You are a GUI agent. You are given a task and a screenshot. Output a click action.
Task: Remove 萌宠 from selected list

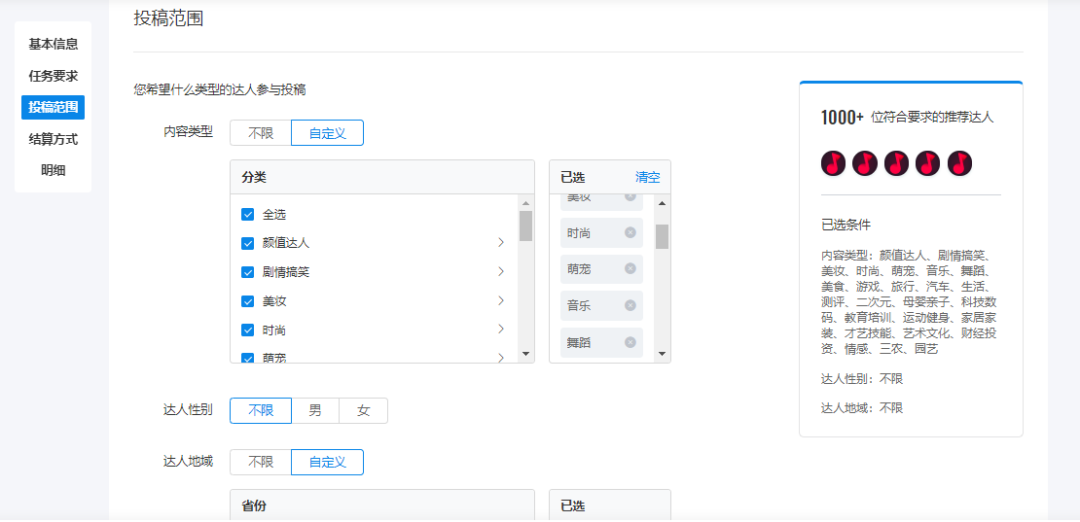pyautogui.click(x=630, y=269)
